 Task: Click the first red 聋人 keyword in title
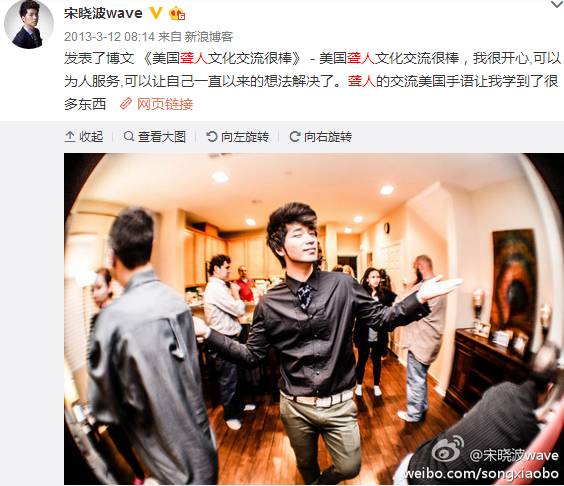click(x=194, y=58)
